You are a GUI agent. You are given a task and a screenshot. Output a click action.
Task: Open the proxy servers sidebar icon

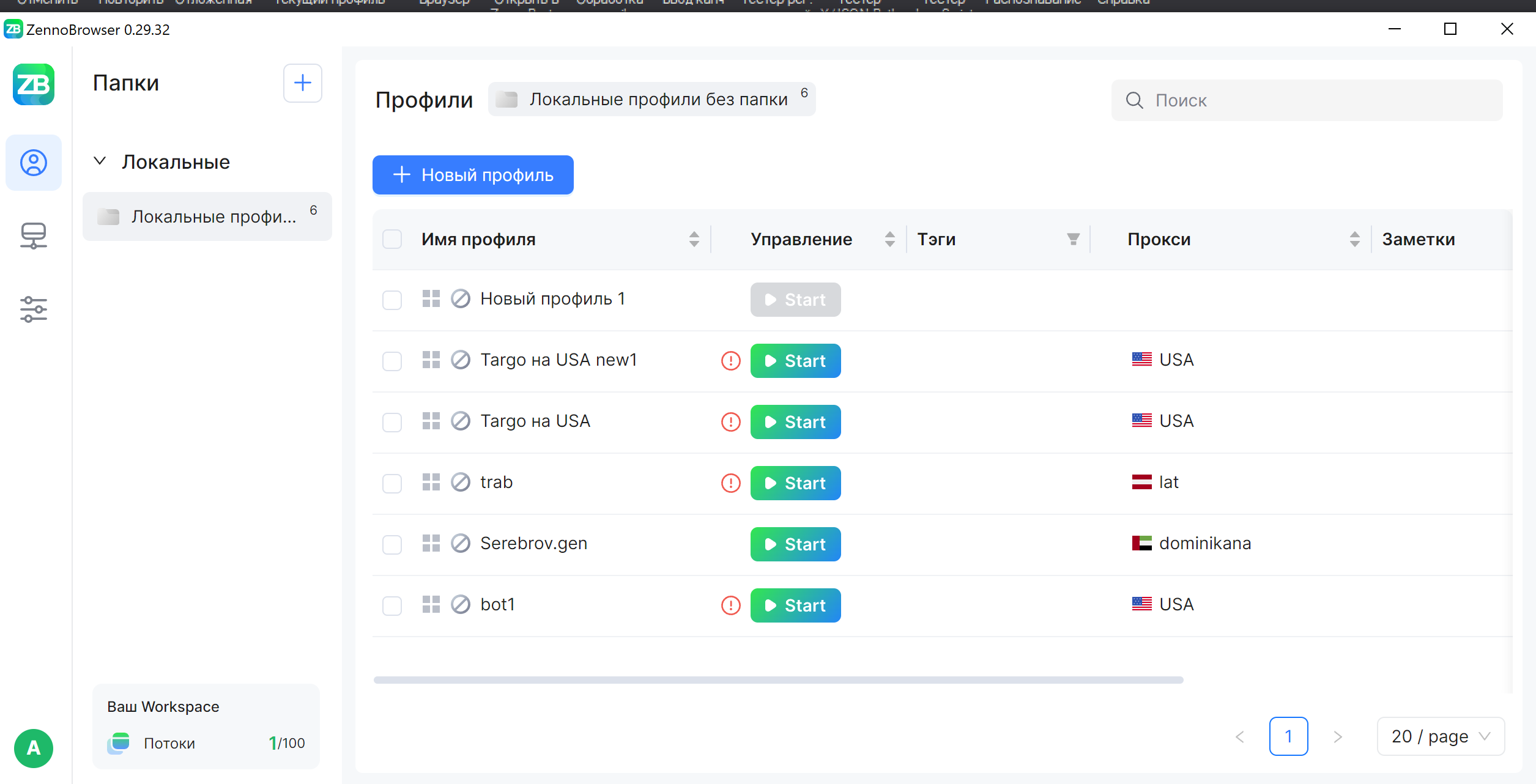(x=33, y=235)
